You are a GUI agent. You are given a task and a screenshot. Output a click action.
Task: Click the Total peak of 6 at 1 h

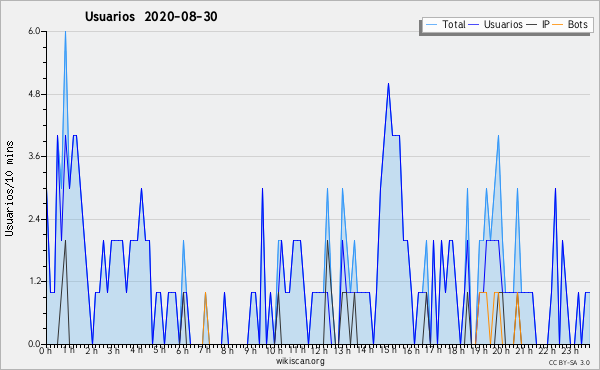pyautogui.click(x=65, y=32)
